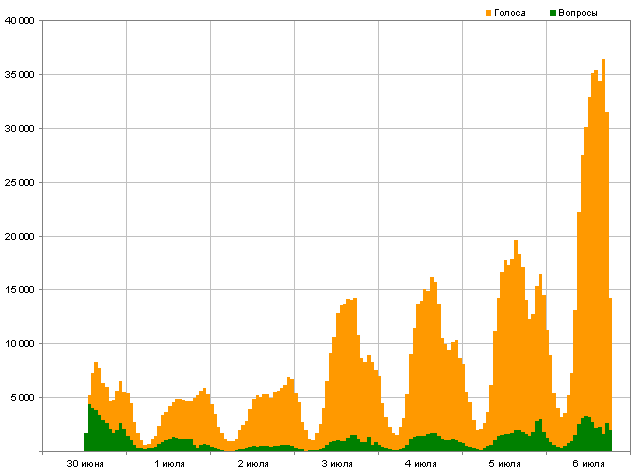The height and width of the screenshot is (476, 634).
Task: Click the orange Голоса legend swatch
Action: pyautogui.click(x=489, y=12)
